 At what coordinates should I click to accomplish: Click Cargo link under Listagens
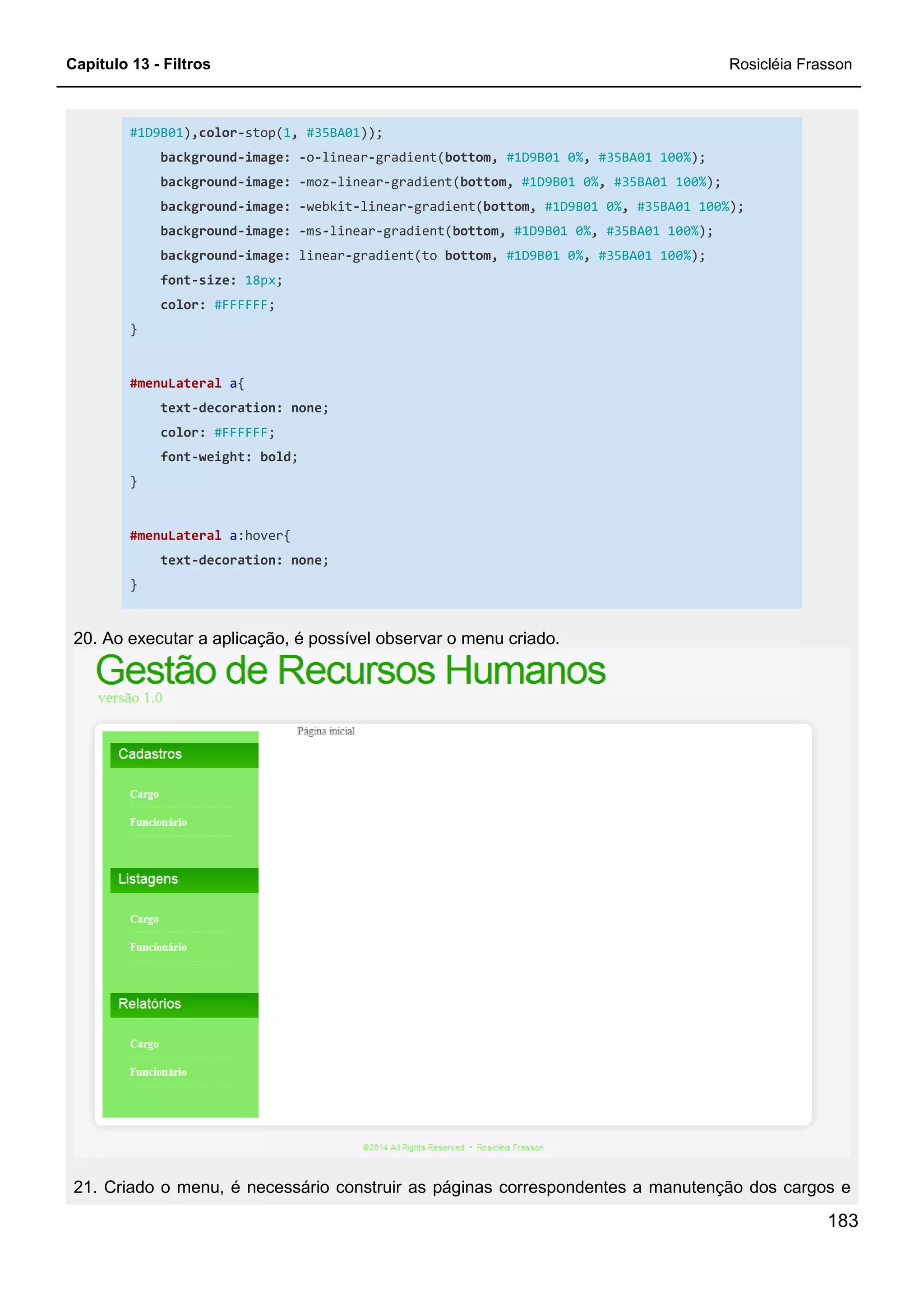click(x=144, y=919)
